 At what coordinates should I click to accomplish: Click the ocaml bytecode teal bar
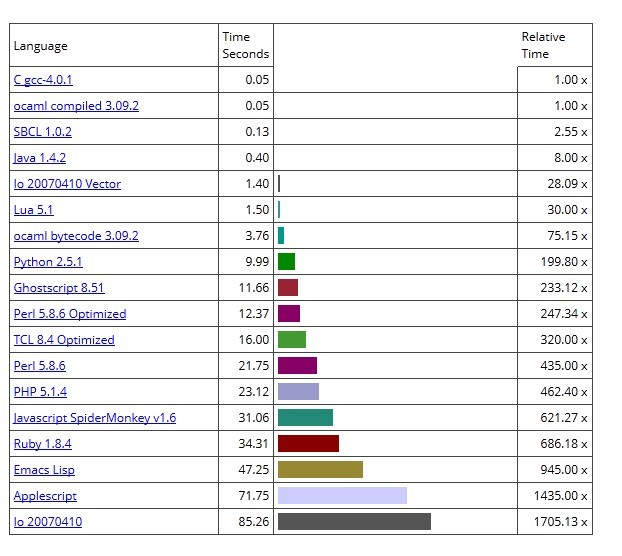click(x=281, y=236)
